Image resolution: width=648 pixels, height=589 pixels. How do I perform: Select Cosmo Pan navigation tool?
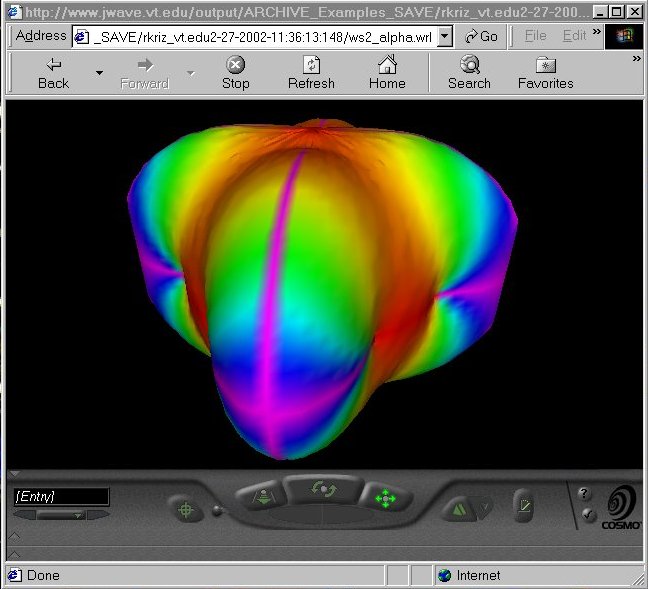pos(386,498)
